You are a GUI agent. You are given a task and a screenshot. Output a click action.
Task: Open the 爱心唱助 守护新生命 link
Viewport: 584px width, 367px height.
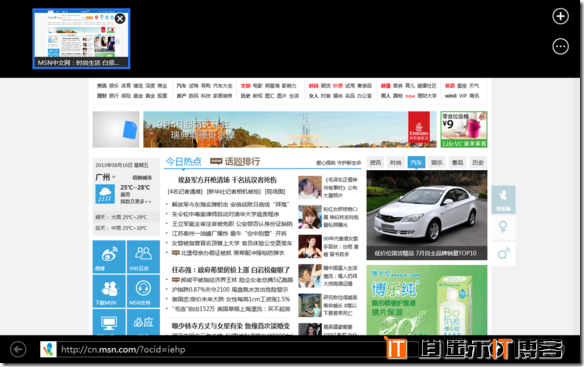[339, 163]
